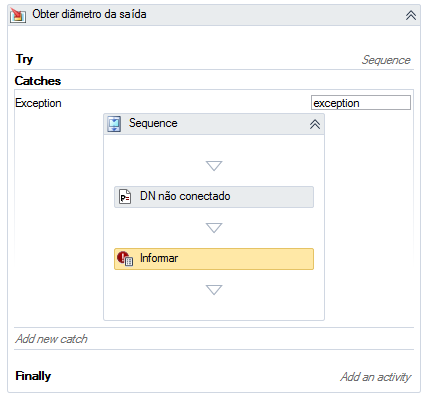Select the DN não conectado activity
426x399 pixels.
click(x=214, y=197)
